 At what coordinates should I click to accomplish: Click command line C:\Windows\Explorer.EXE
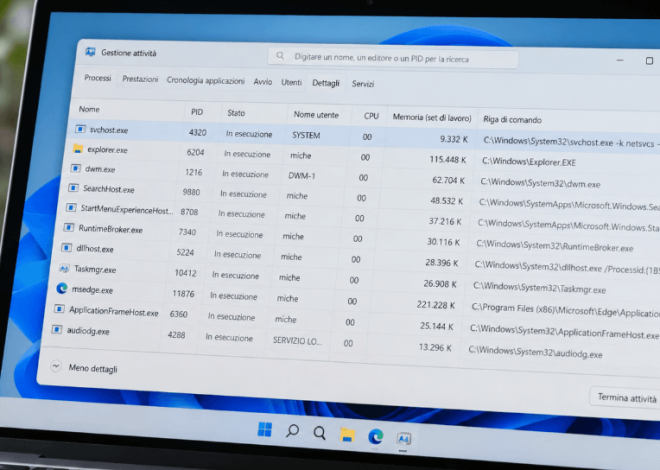[529, 162]
